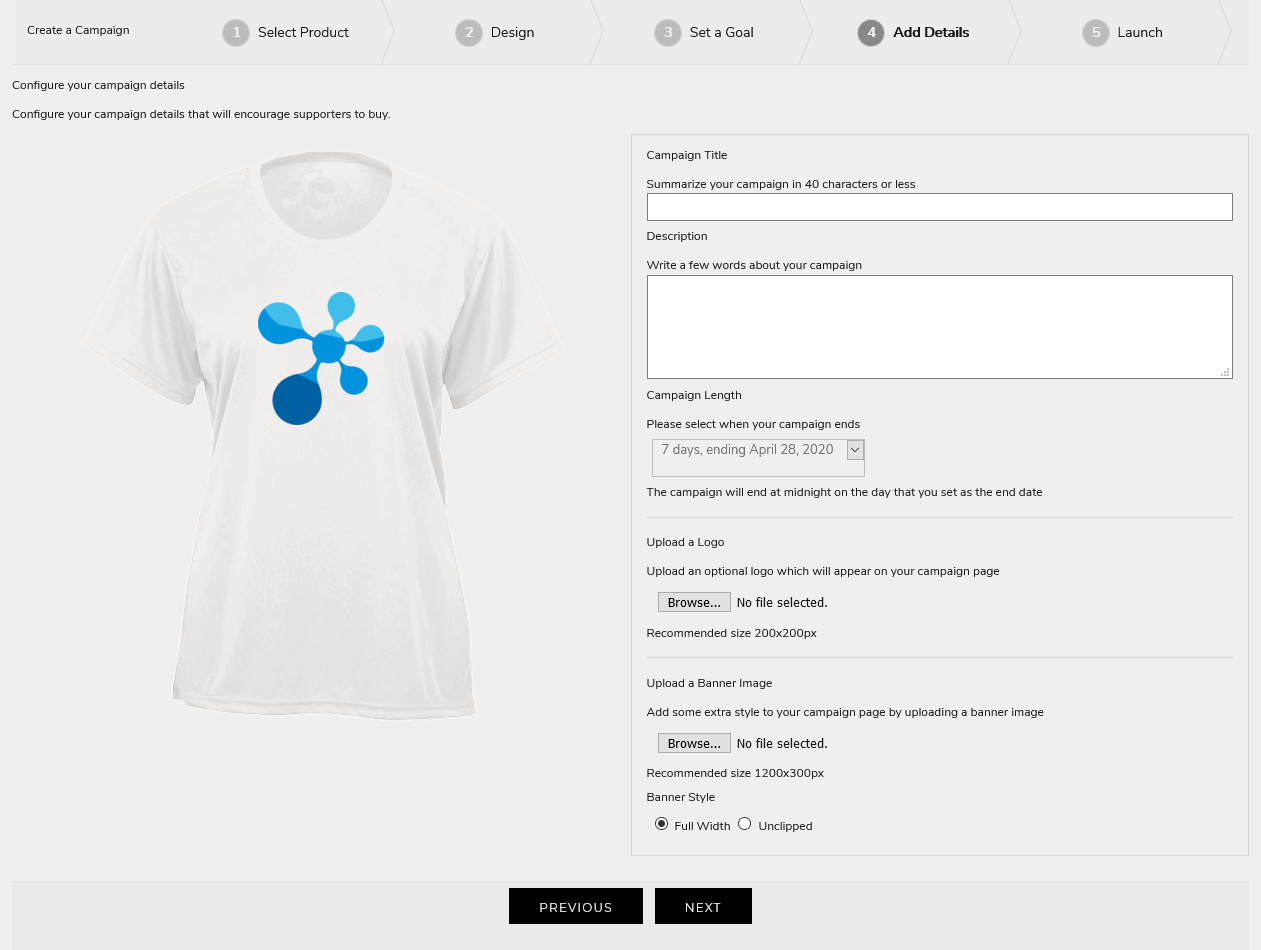1261x950 pixels.
Task: Click the blue splat logo on shirt
Action: [x=320, y=357]
